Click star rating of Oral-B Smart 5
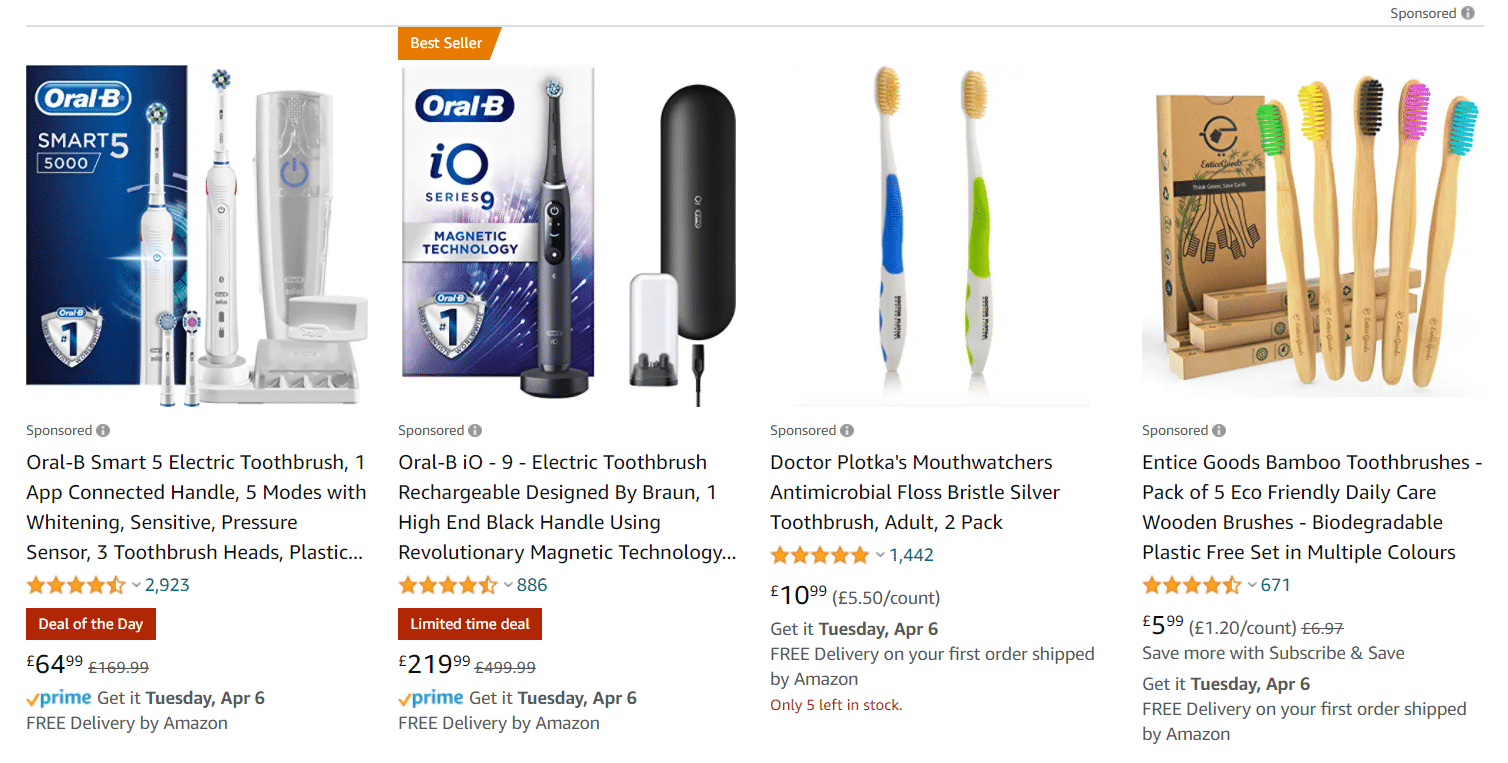1508x763 pixels. (x=76, y=585)
